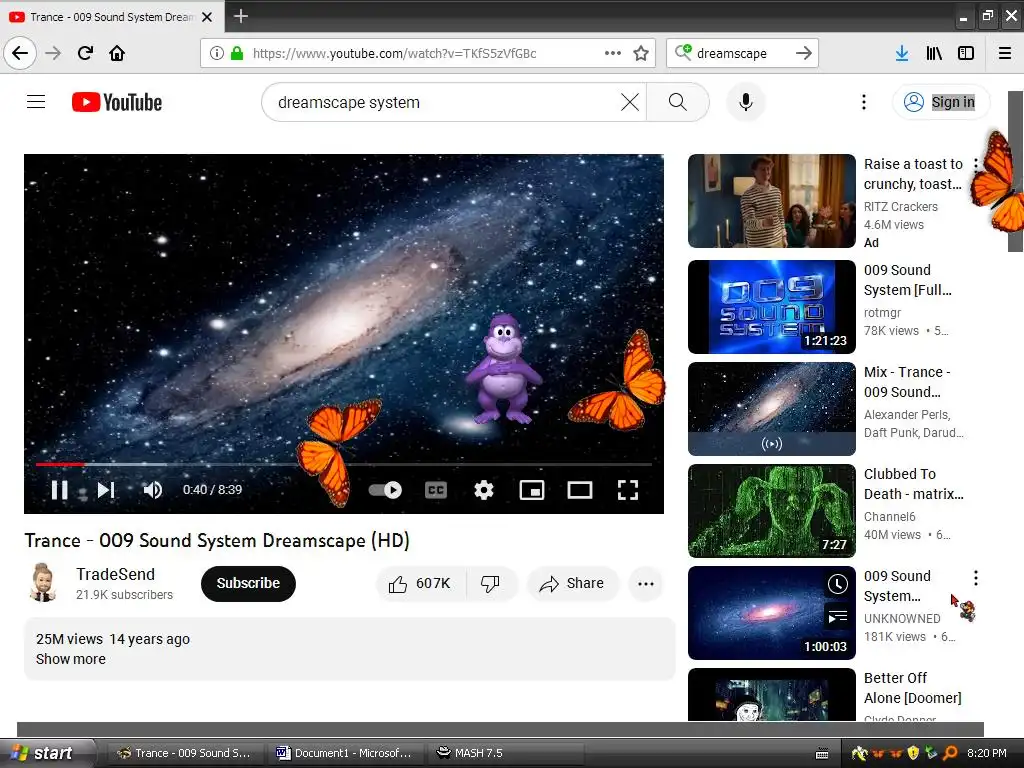
Task: Open the browser library icon
Action: click(x=934, y=53)
